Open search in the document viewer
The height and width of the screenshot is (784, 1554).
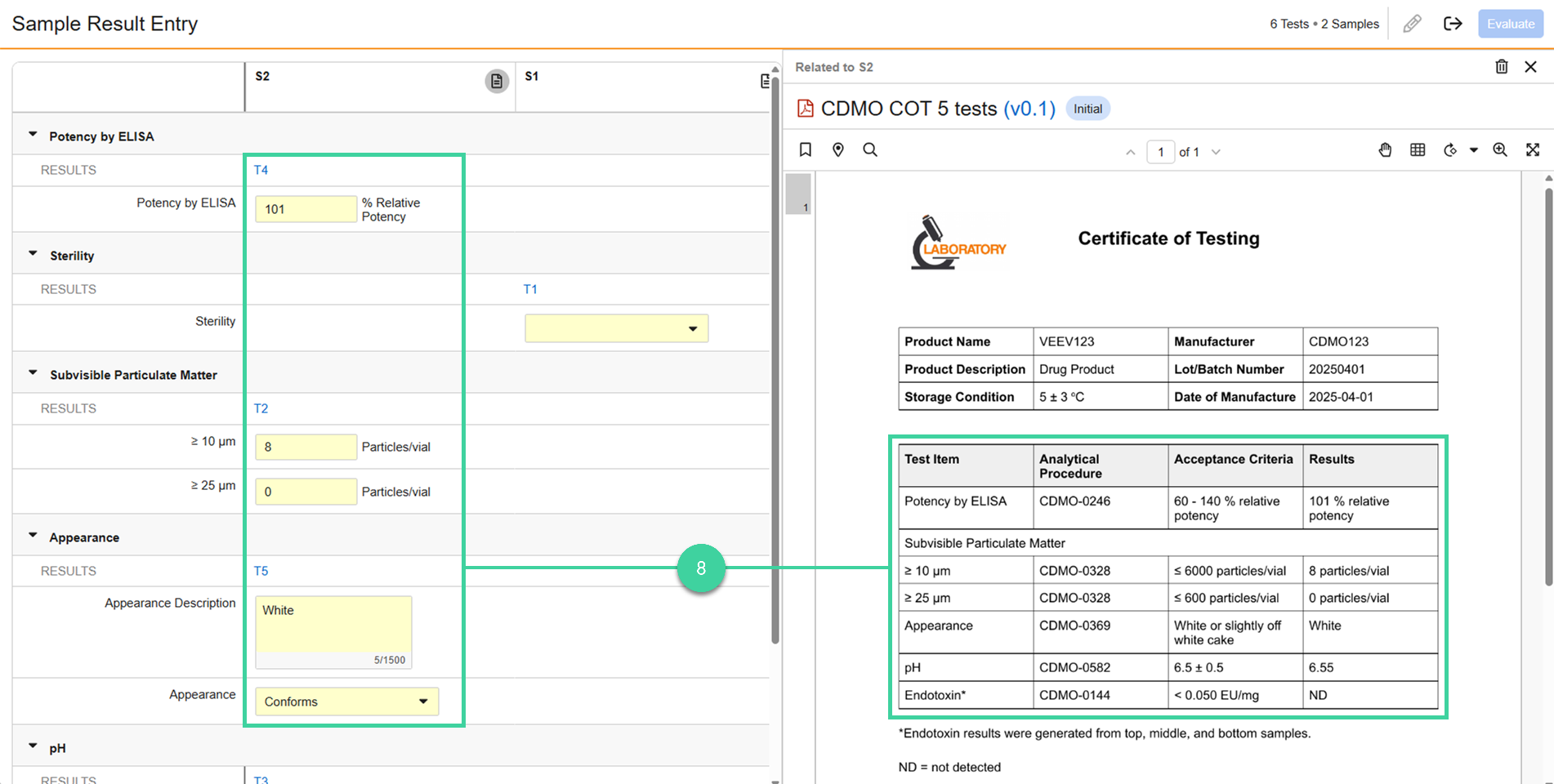[870, 149]
